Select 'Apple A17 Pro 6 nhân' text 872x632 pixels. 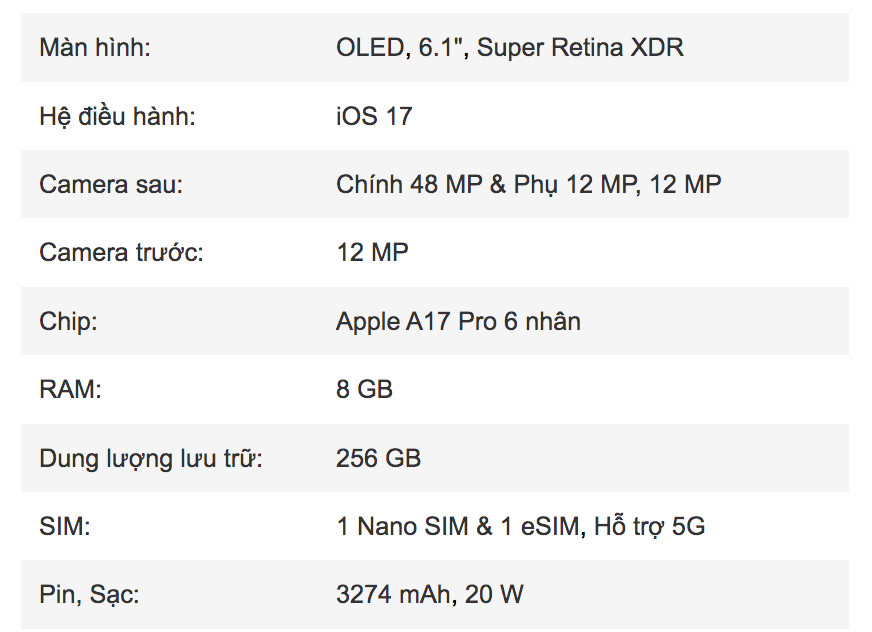459,322
